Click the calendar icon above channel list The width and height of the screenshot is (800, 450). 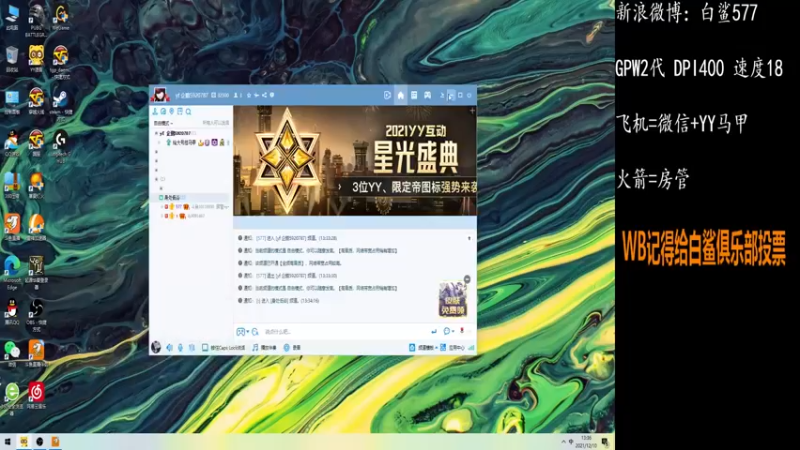coord(180,111)
